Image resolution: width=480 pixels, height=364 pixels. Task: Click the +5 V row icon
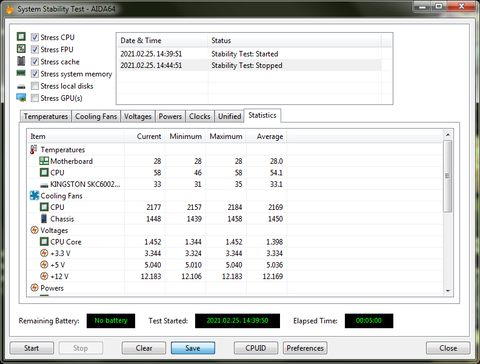[x=44, y=265]
